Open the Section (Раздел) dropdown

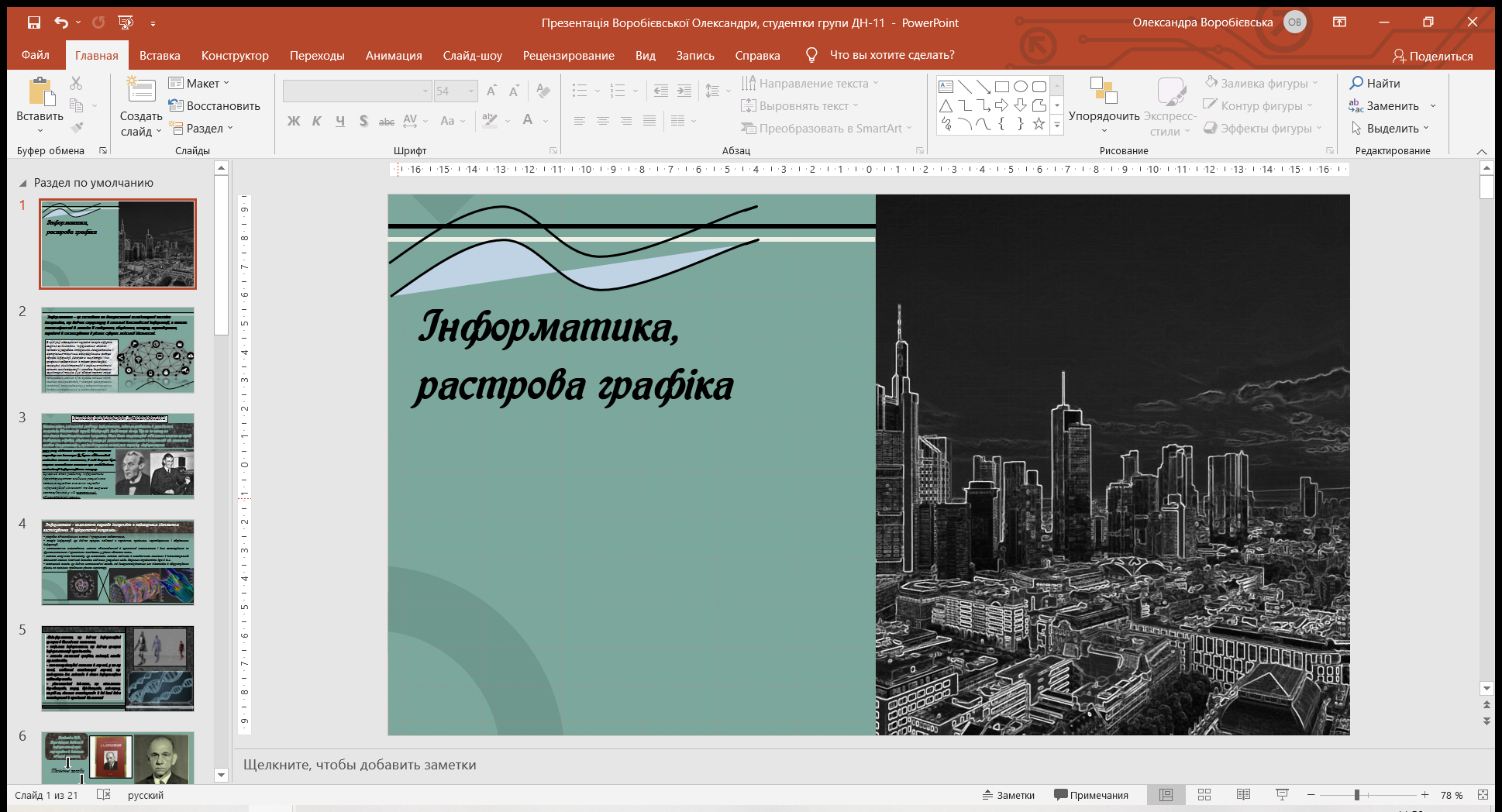201,128
